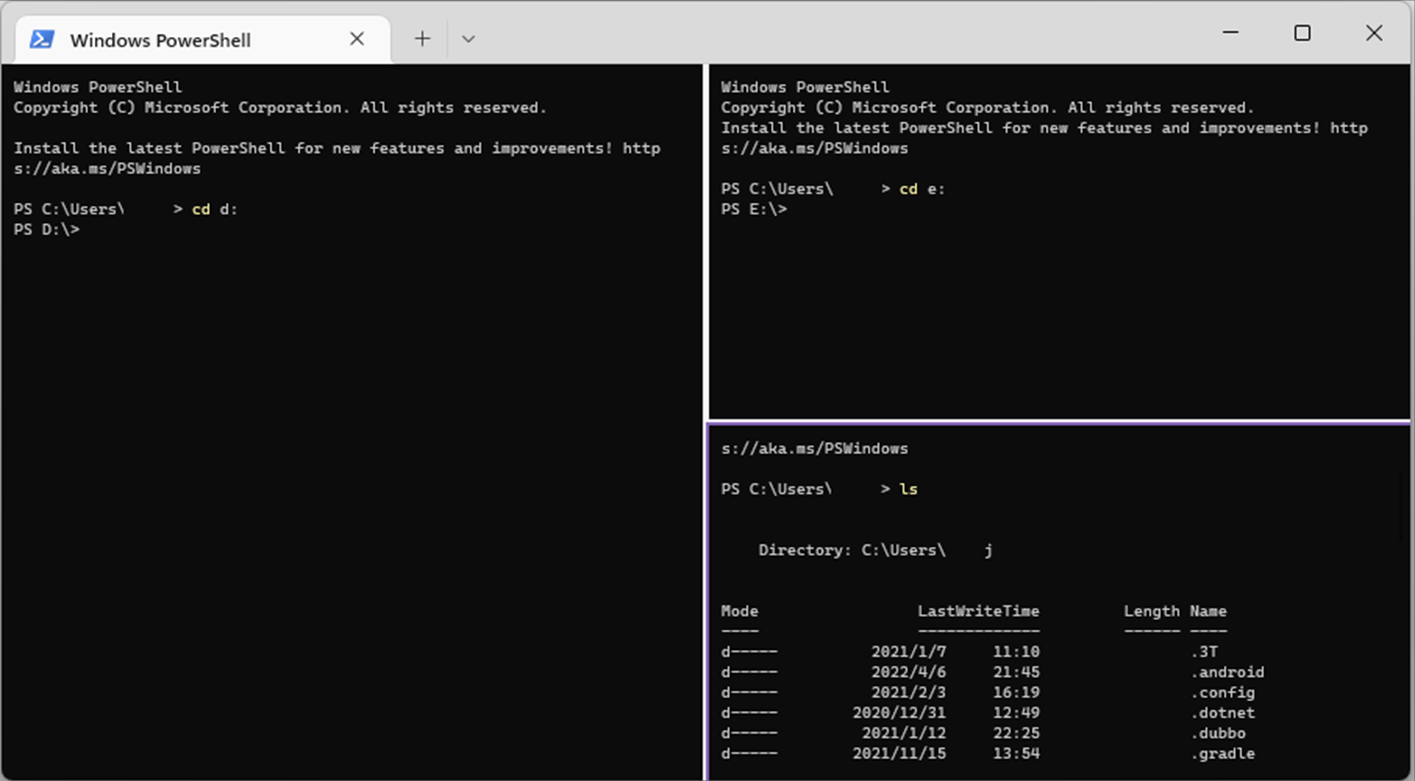Click the date '2021/11/15' in the listing

pos(899,753)
